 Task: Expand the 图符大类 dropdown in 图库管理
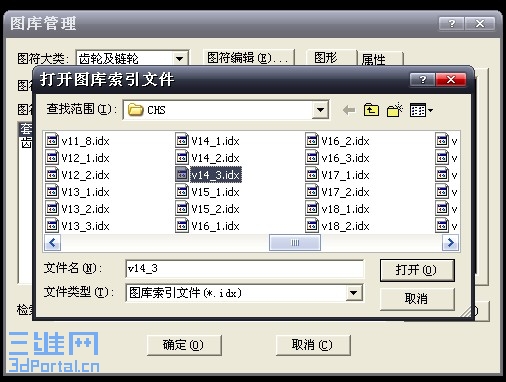(179, 59)
